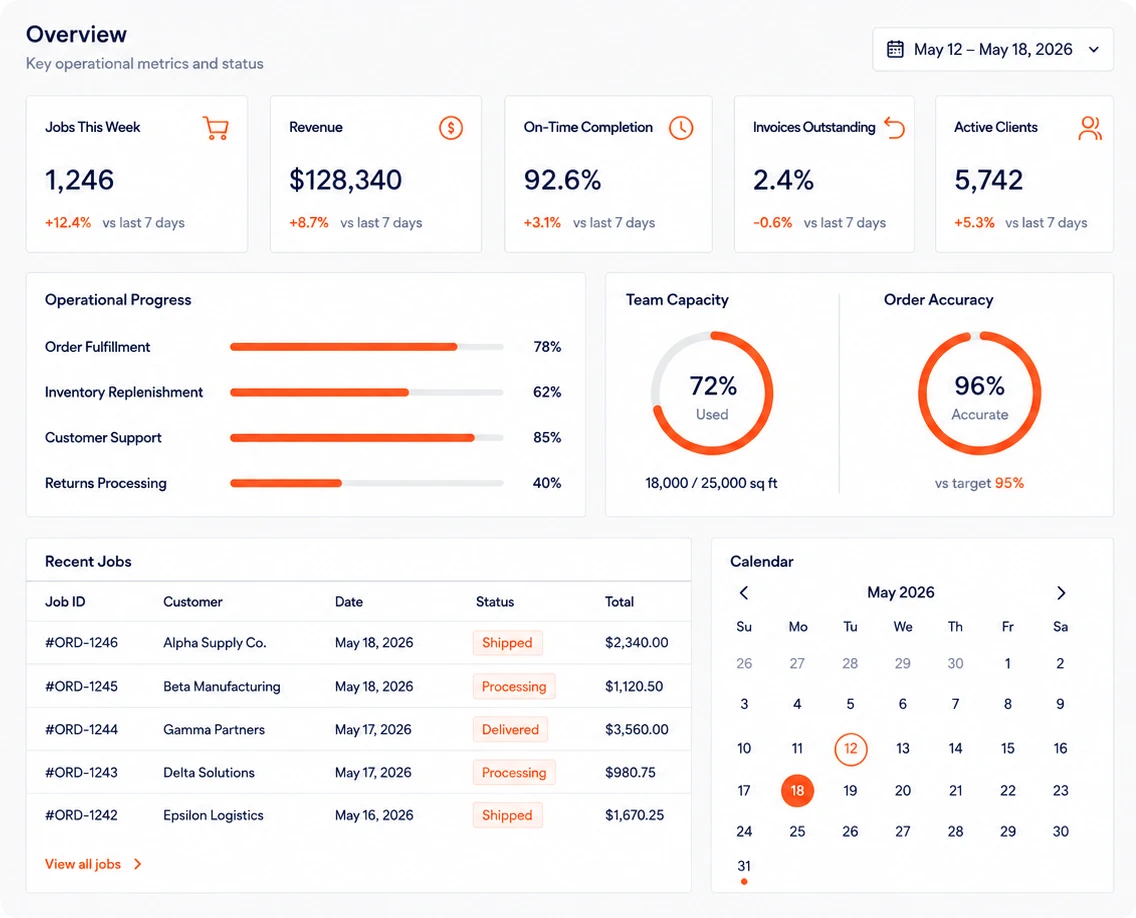This screenshot has width=1136, height=918.
Task: Click the shopping cart icon on Jobs This Week
Action: [x=215, y=128]
